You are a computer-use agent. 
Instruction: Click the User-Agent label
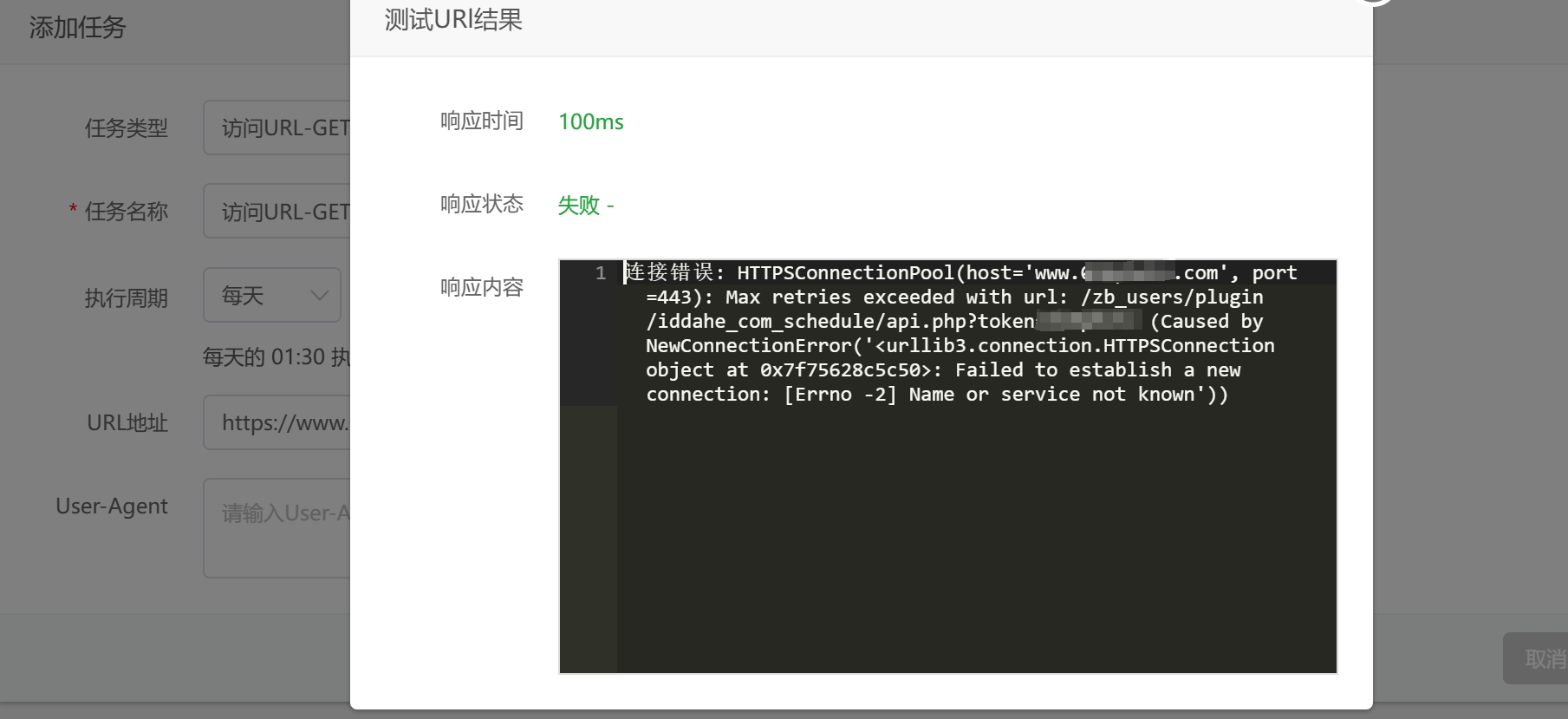coord(112,506)
